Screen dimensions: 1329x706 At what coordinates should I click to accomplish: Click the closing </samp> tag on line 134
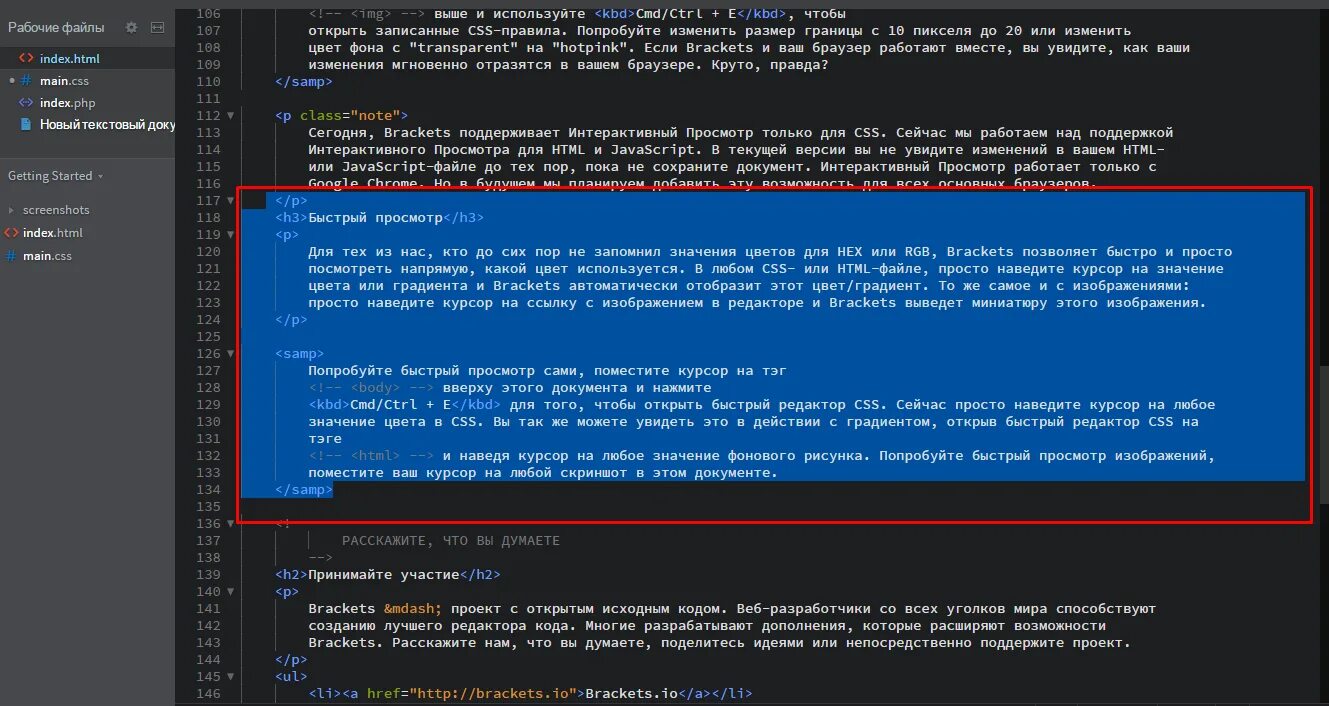(x=304, y=490)
